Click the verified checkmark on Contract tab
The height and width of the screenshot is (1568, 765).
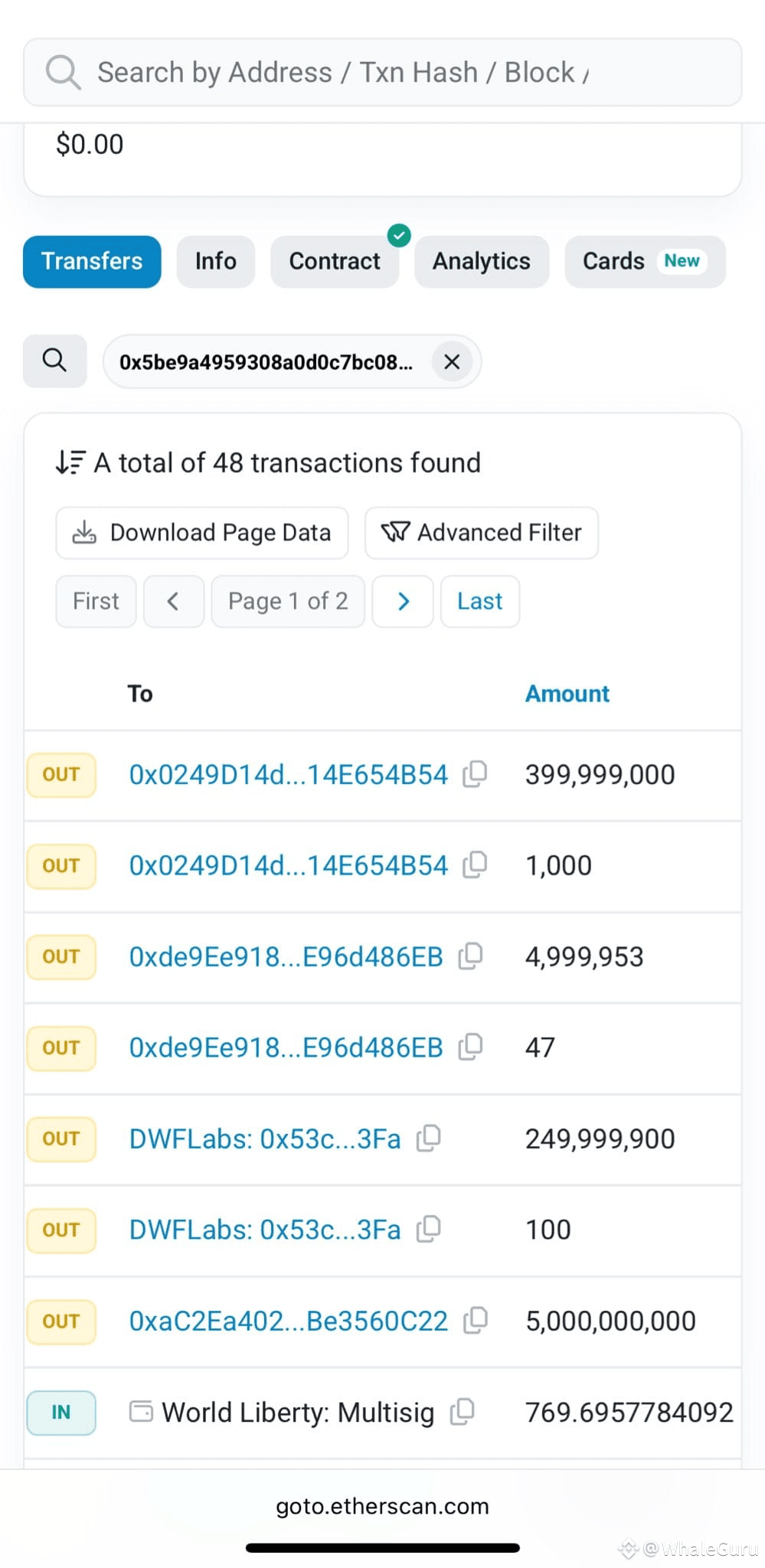(x=399, y=236)
